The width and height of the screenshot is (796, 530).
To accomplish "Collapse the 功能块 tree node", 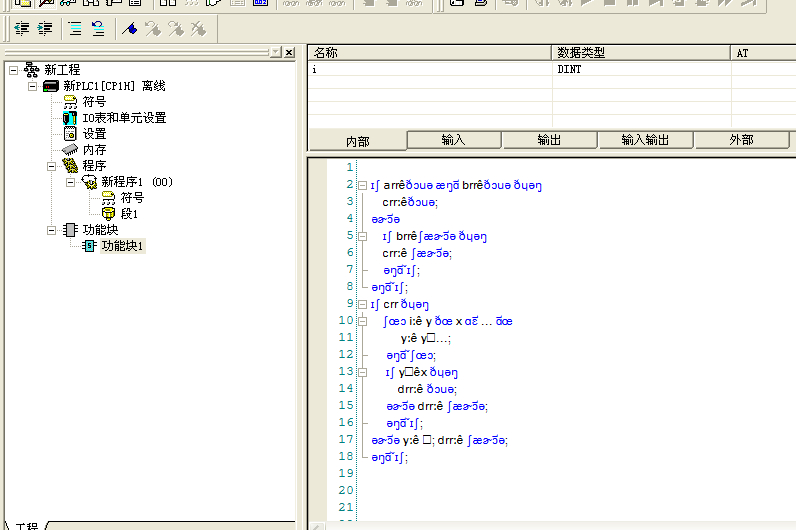I will click(x=51, y=230).
